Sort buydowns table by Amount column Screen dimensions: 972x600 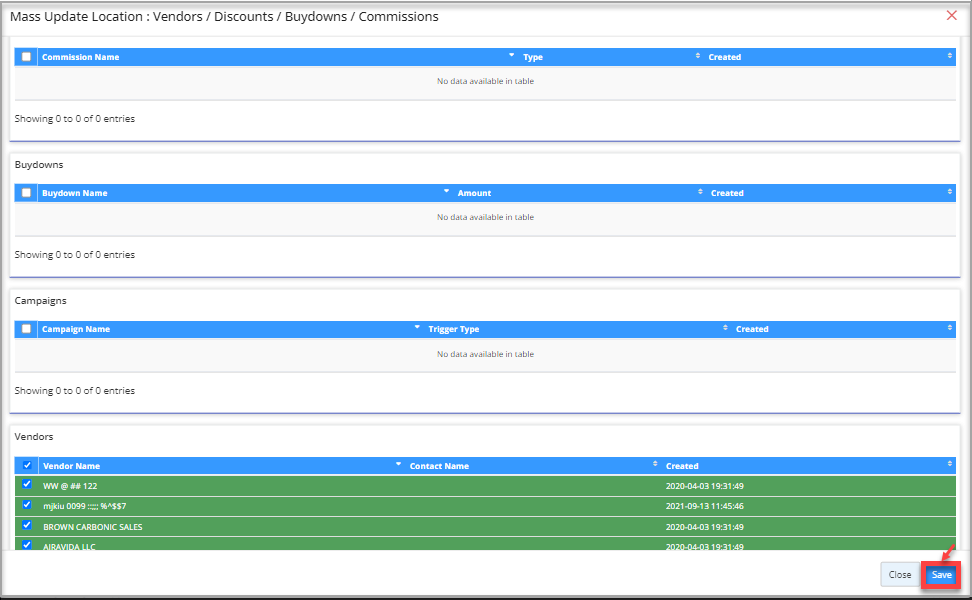[580, 193]
